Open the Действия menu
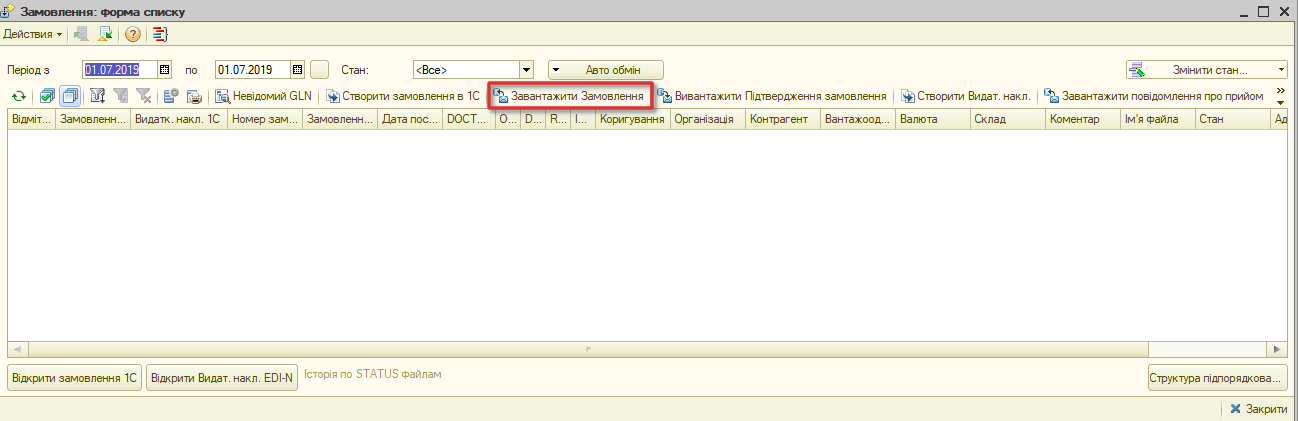Image resolution: width=1298 pixels, height=421 pixels. [33, 34]
